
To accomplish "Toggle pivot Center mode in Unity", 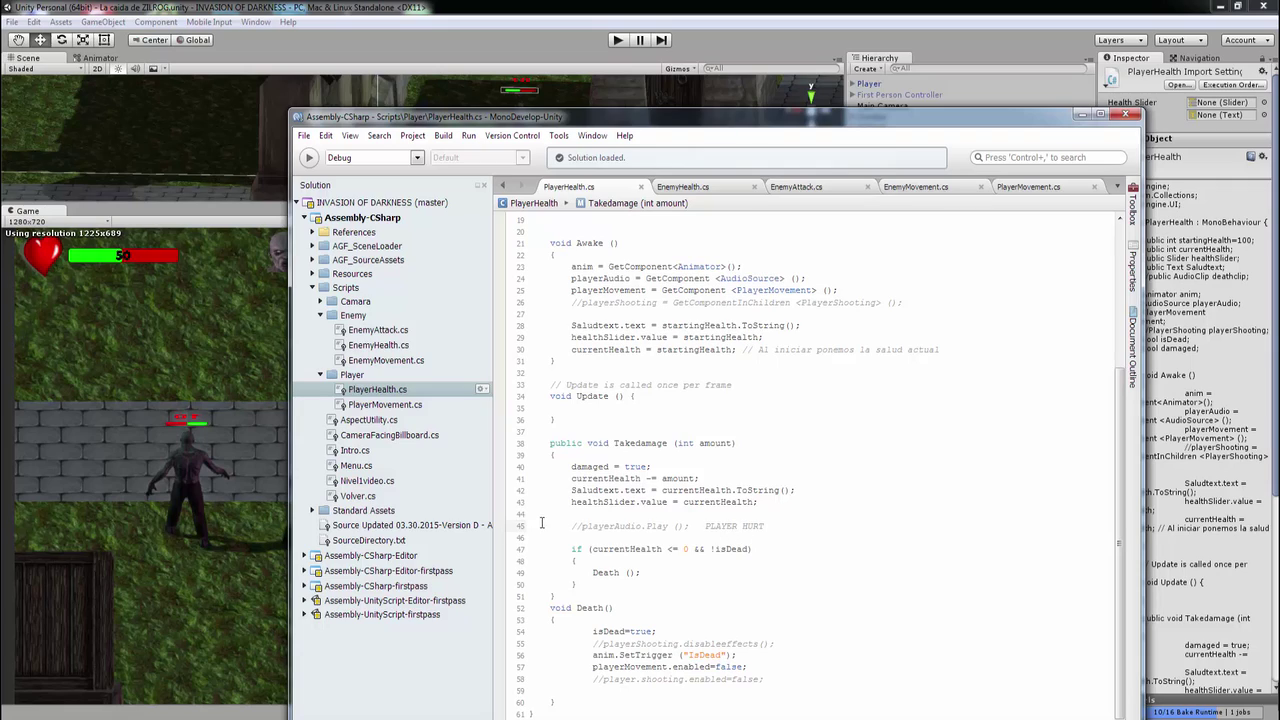I will (x=148, y=40).
